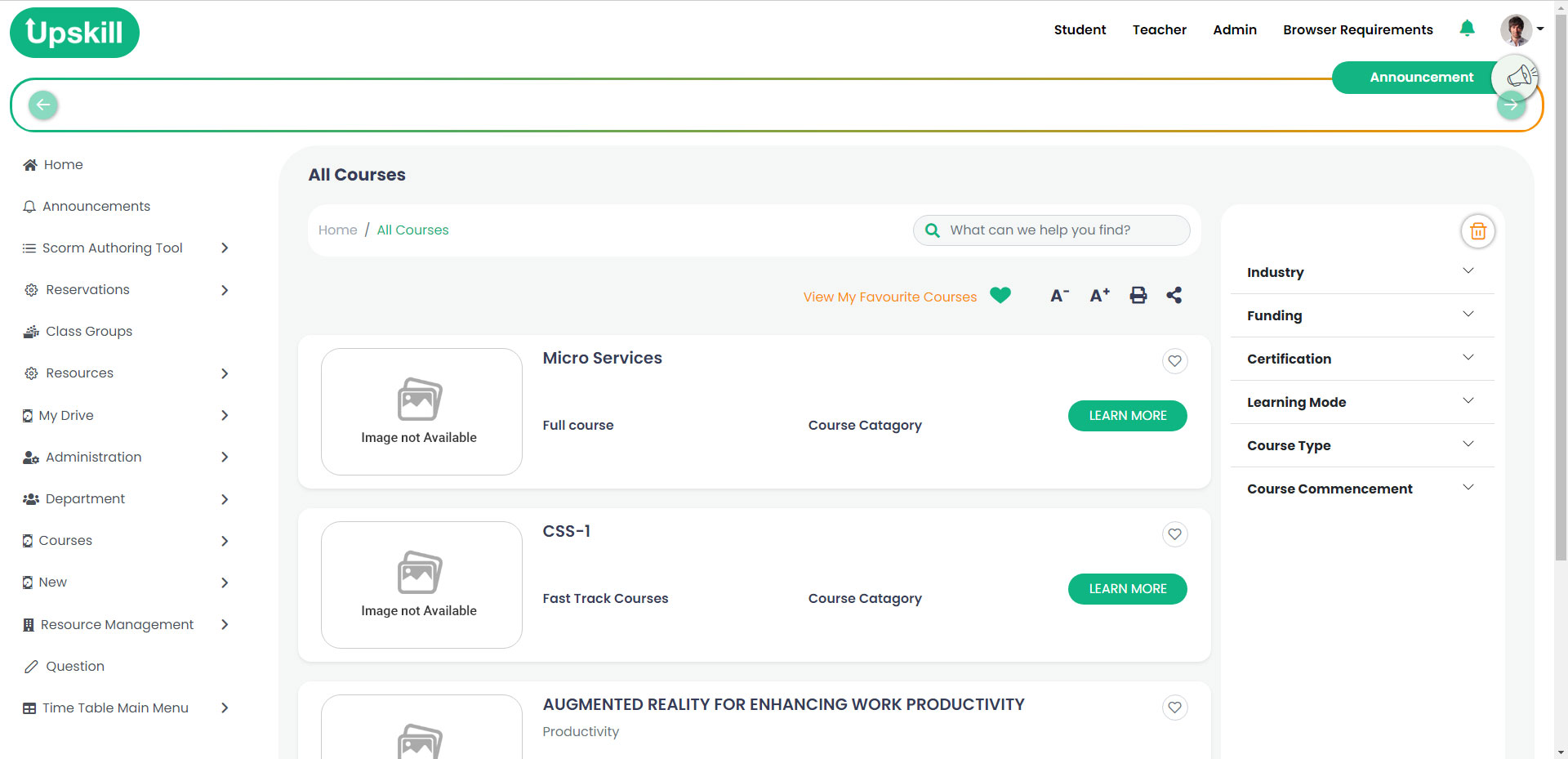Click the Announcement button
The width and height of the screenshot is (1568, 759).
coord(1421,77)
